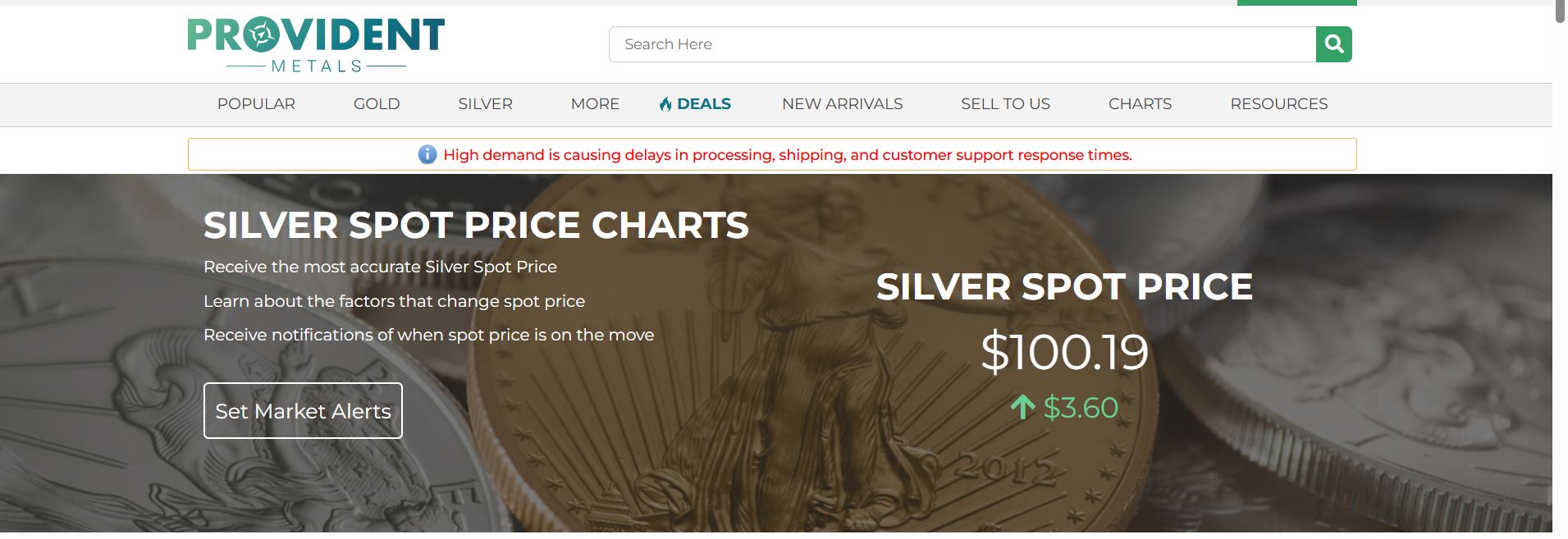Click the $3.60 price change value

pyautogui.click(x=1081, y=408)
